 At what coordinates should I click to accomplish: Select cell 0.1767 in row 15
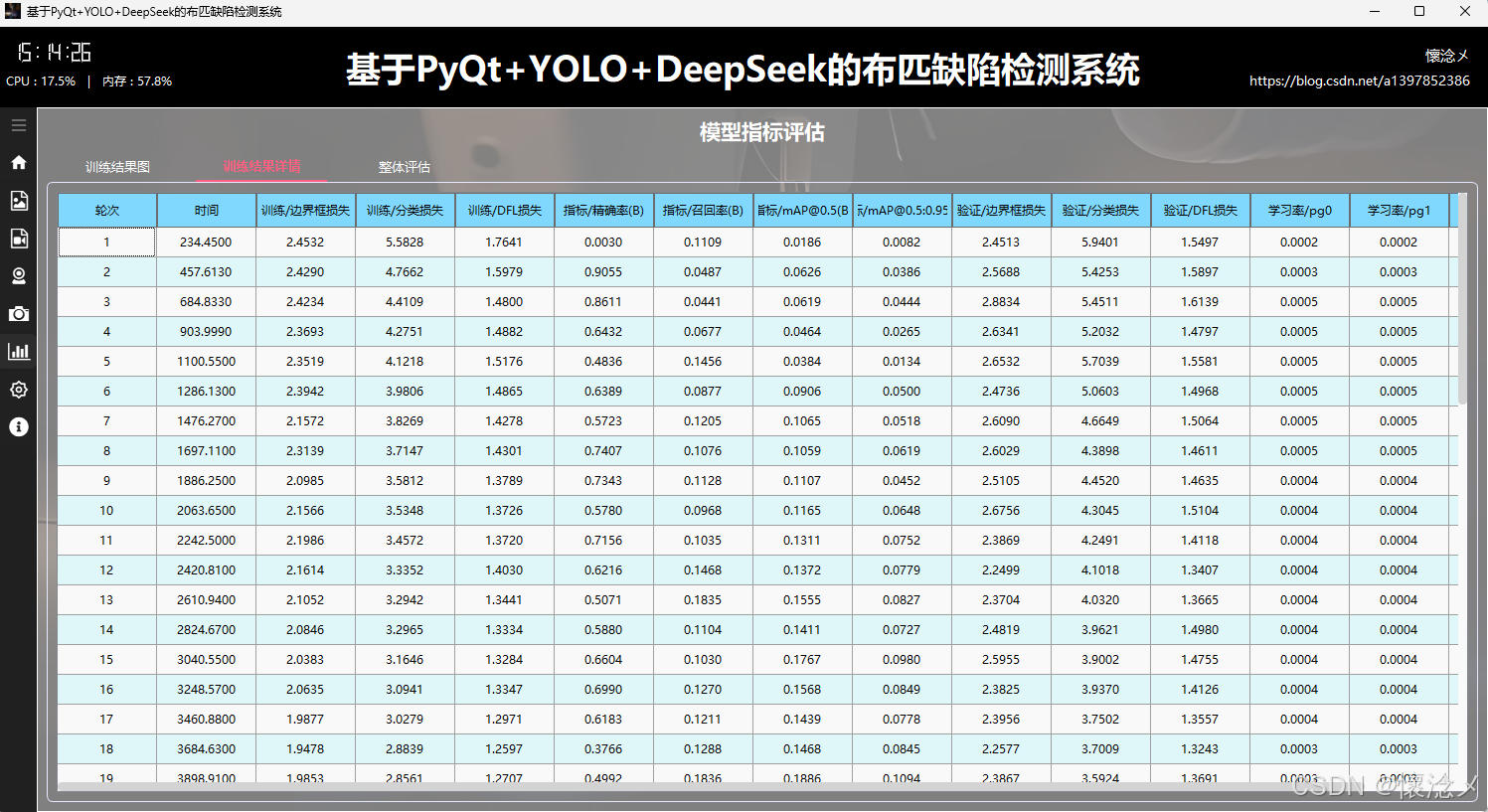click(803, 659)
